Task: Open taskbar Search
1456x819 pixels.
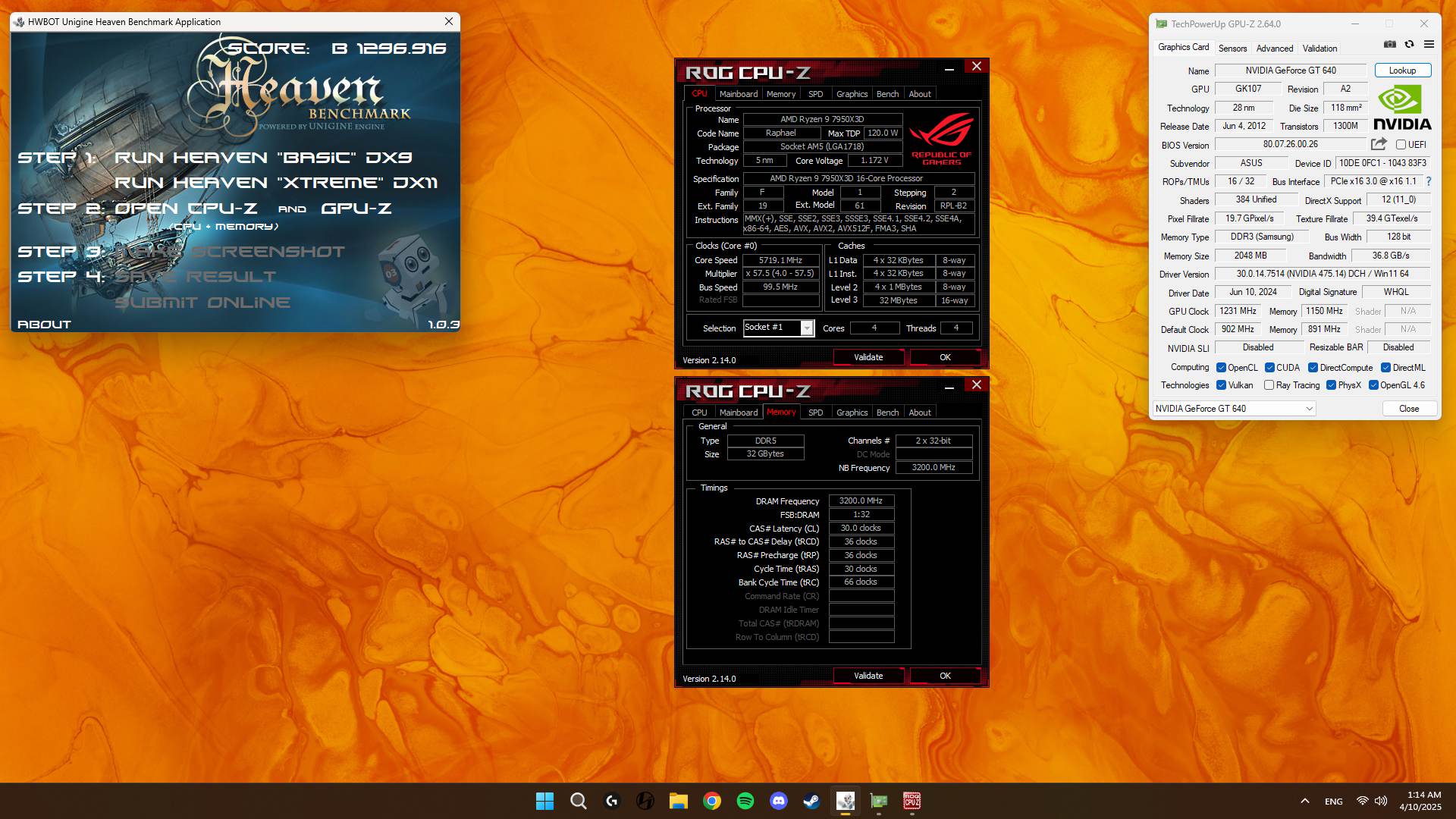Action: click(x=579, y=801)
